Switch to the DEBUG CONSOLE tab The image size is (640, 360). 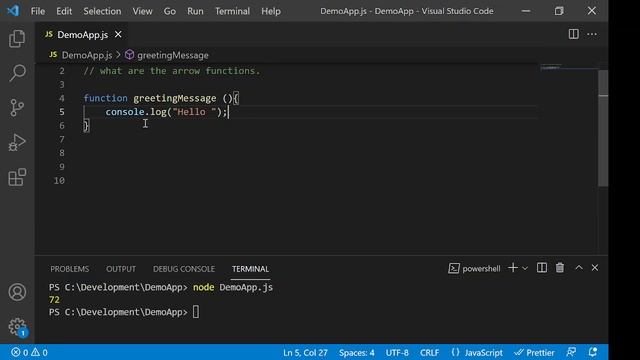(x=184, y=269)
